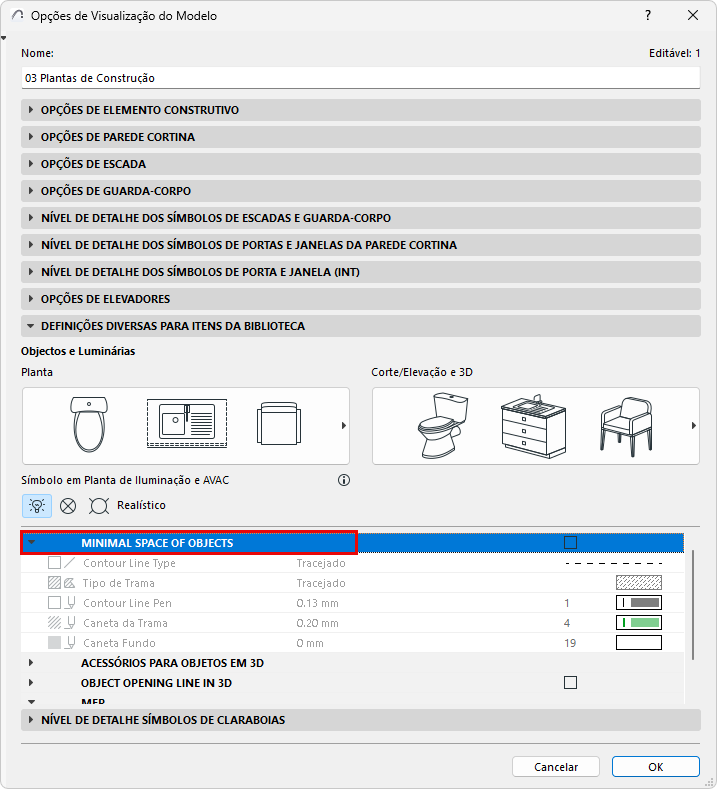717x789 pixels.
Task: Click the parameter list vertical scrollbar
Action: tap(693, 605)
